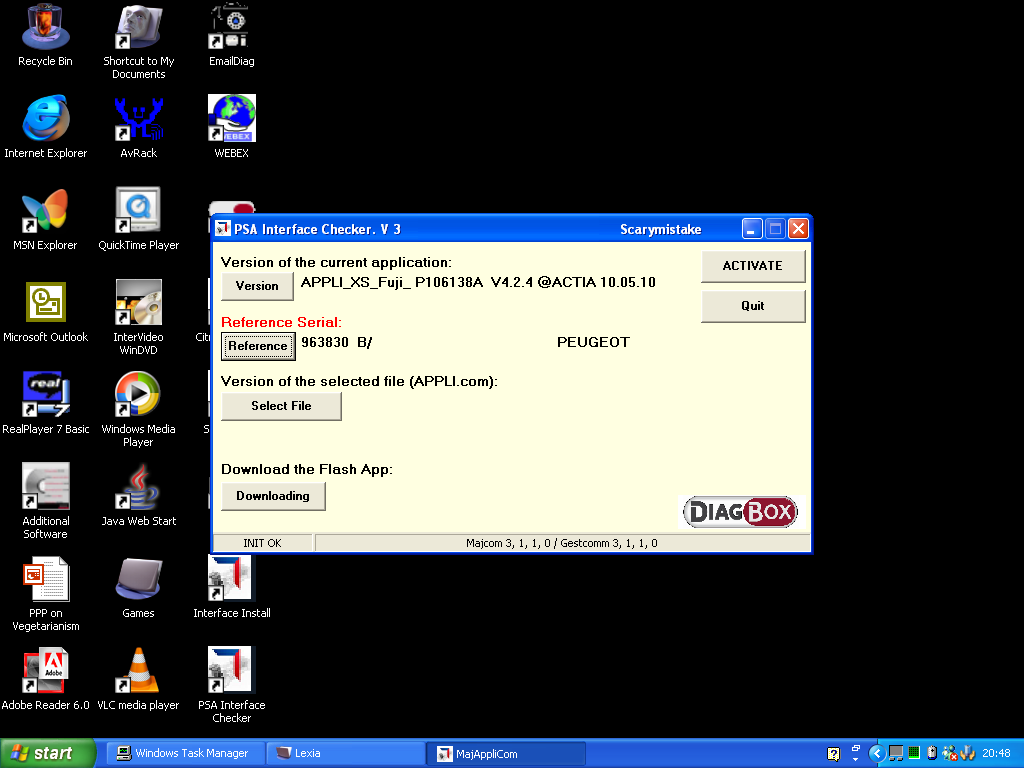The image size is (1024, 768).
Task: Click the Select File button
Action: (281, 406)
